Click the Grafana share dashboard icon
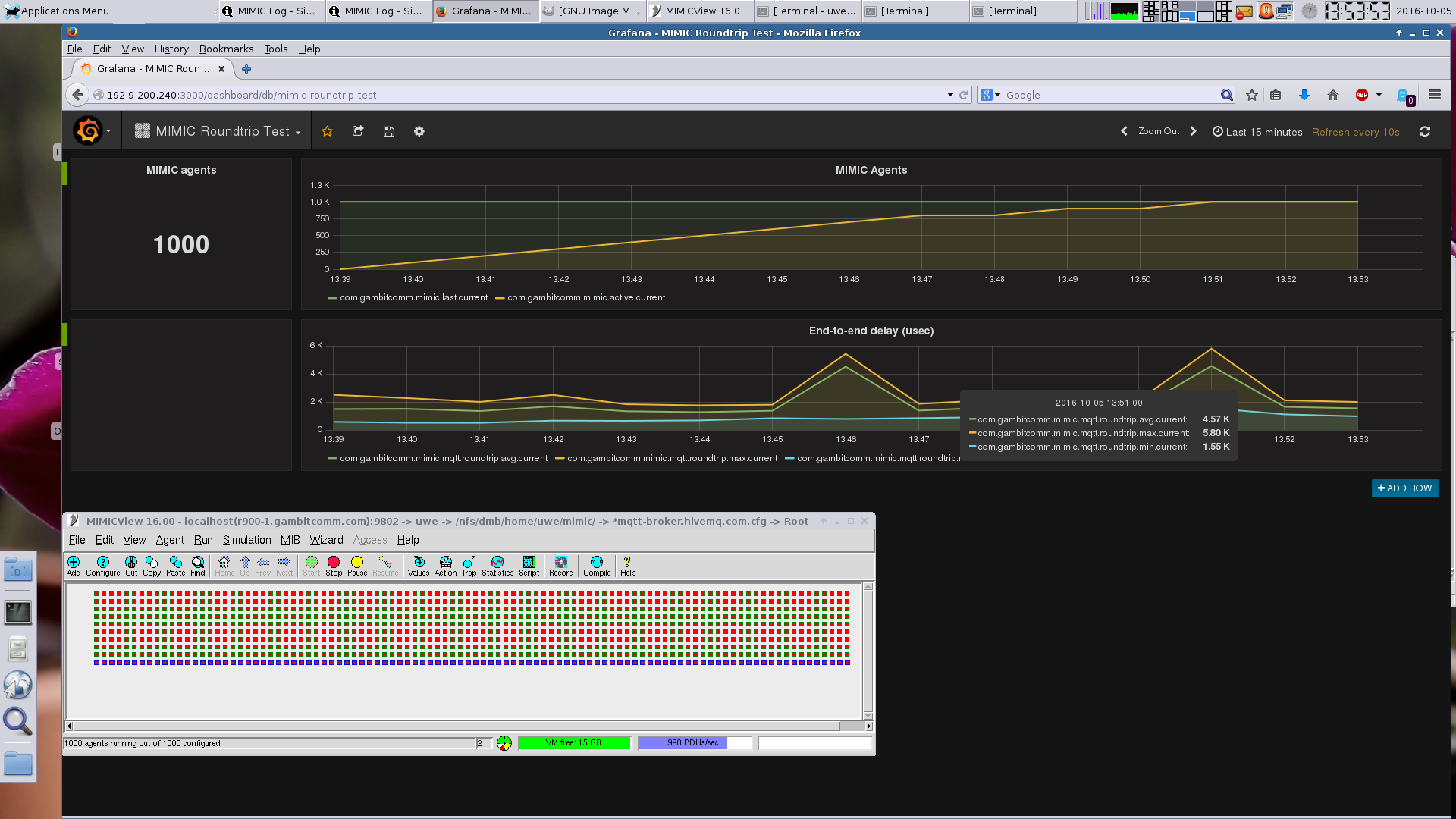 358,131
